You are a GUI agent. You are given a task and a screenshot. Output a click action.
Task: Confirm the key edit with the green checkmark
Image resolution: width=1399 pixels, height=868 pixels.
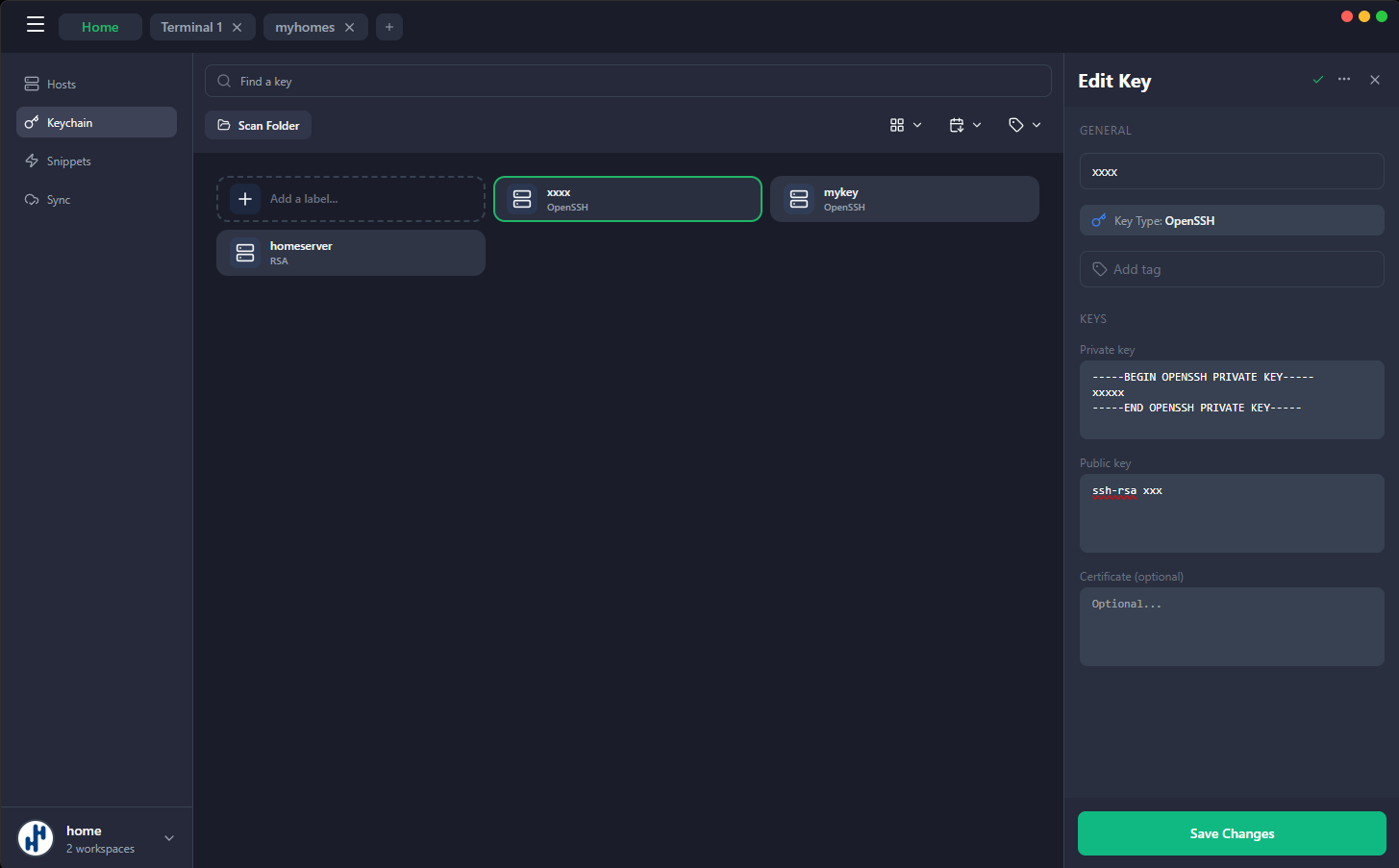[x=1317, y=80]
